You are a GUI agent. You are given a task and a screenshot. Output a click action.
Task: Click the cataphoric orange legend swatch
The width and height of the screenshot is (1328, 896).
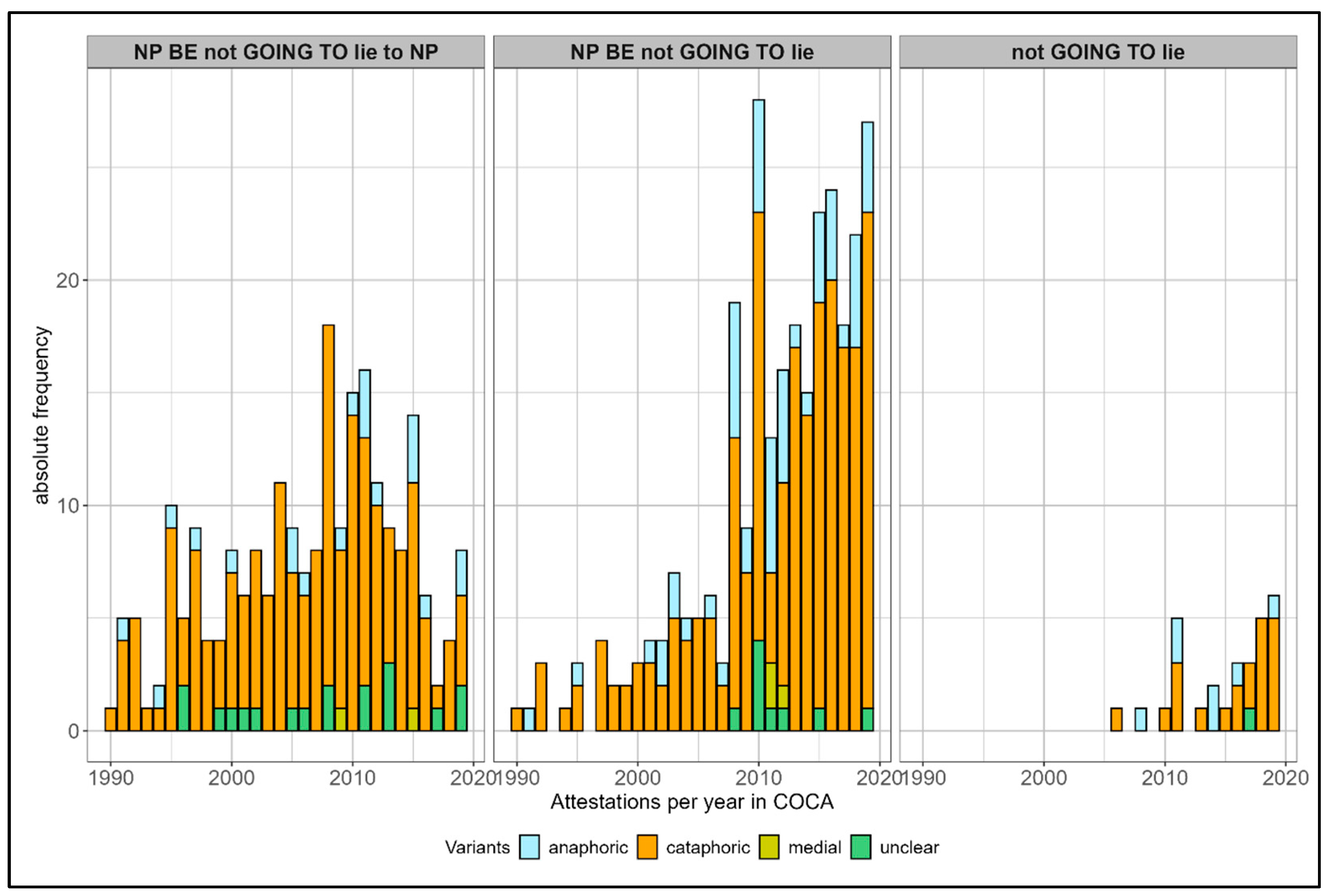647,847
